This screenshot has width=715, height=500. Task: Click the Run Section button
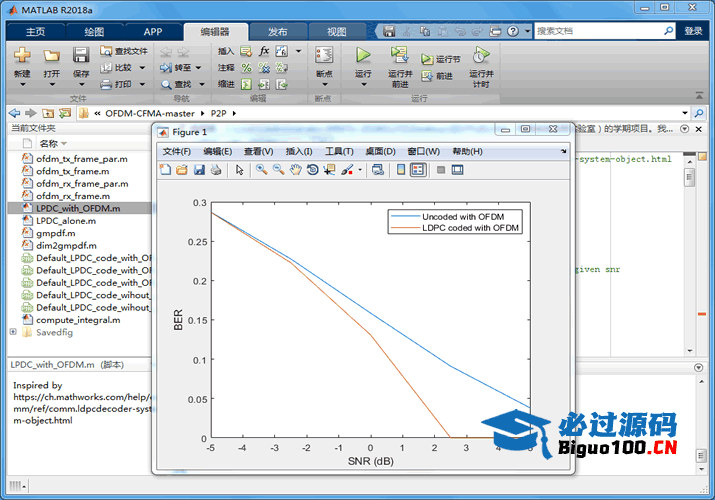click(x=440, y=59)
